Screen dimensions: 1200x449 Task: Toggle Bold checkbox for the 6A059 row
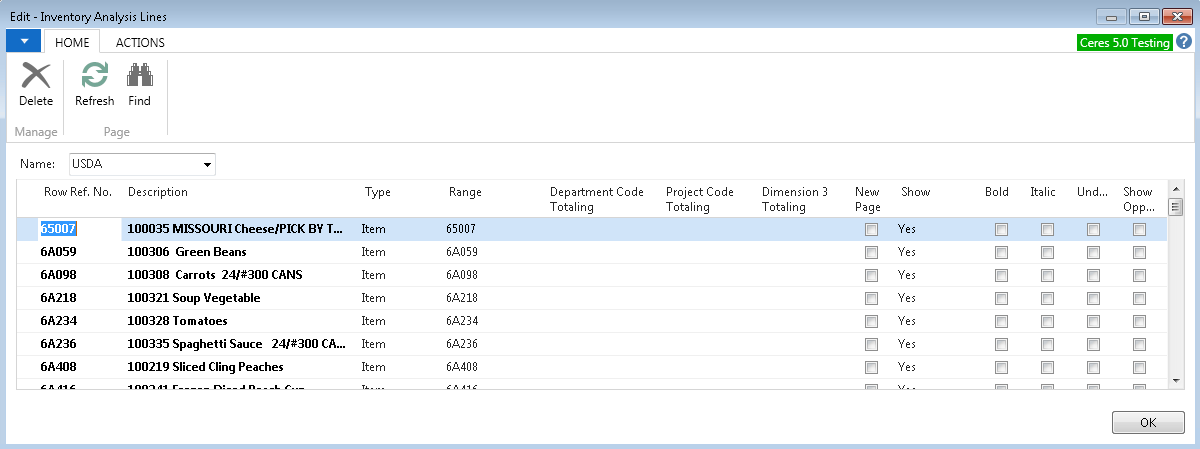1001,252
